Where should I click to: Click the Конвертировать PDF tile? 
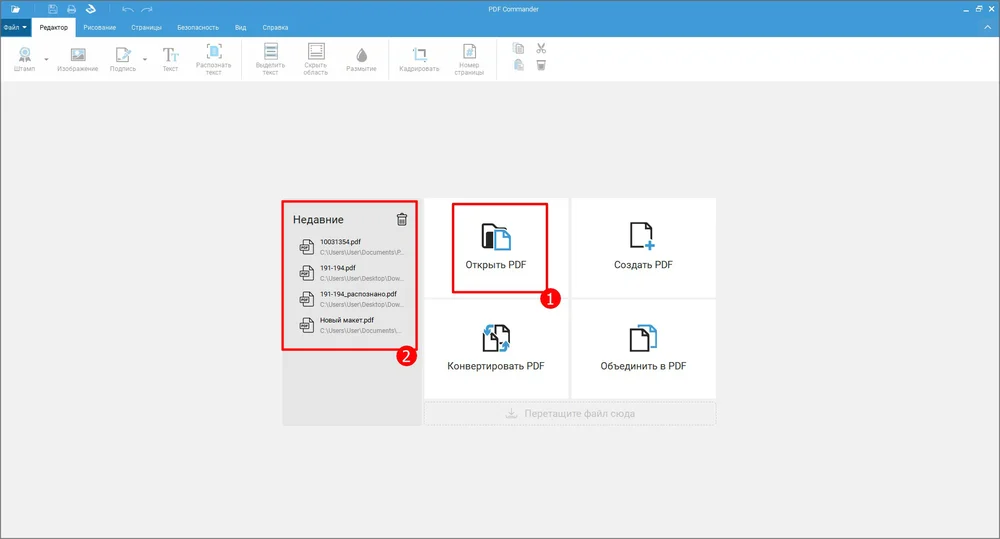(x=496, y=349)
